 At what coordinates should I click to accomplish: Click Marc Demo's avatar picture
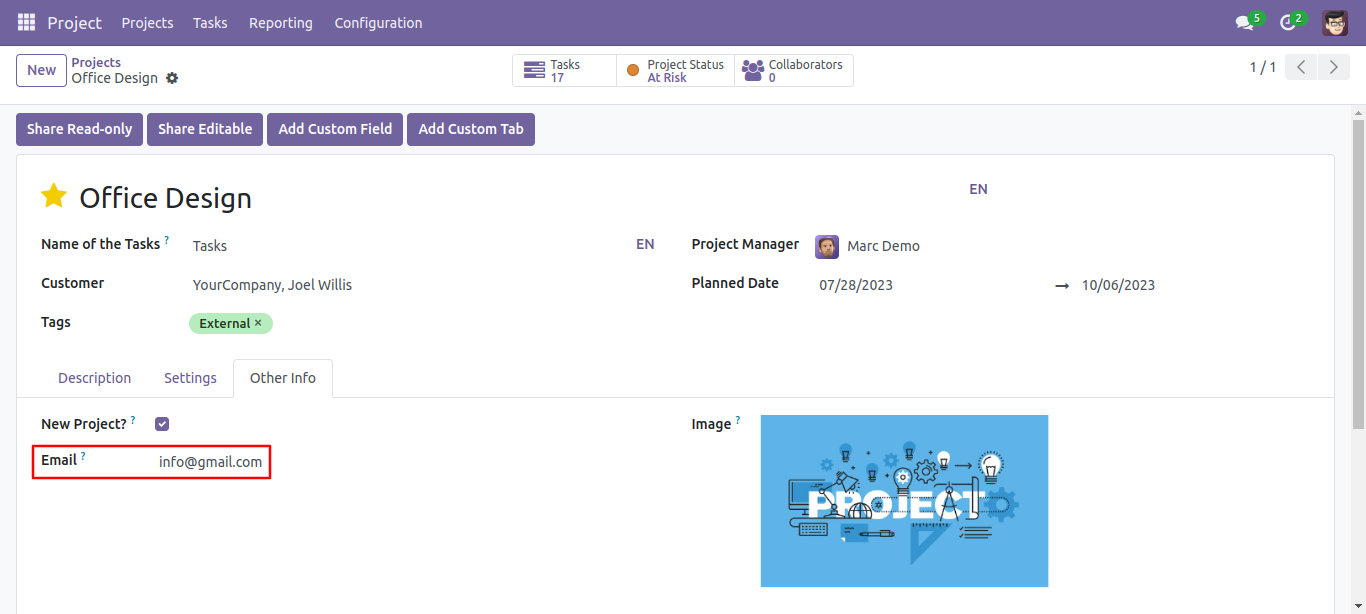pyautogui.click(x=827, y=246)
